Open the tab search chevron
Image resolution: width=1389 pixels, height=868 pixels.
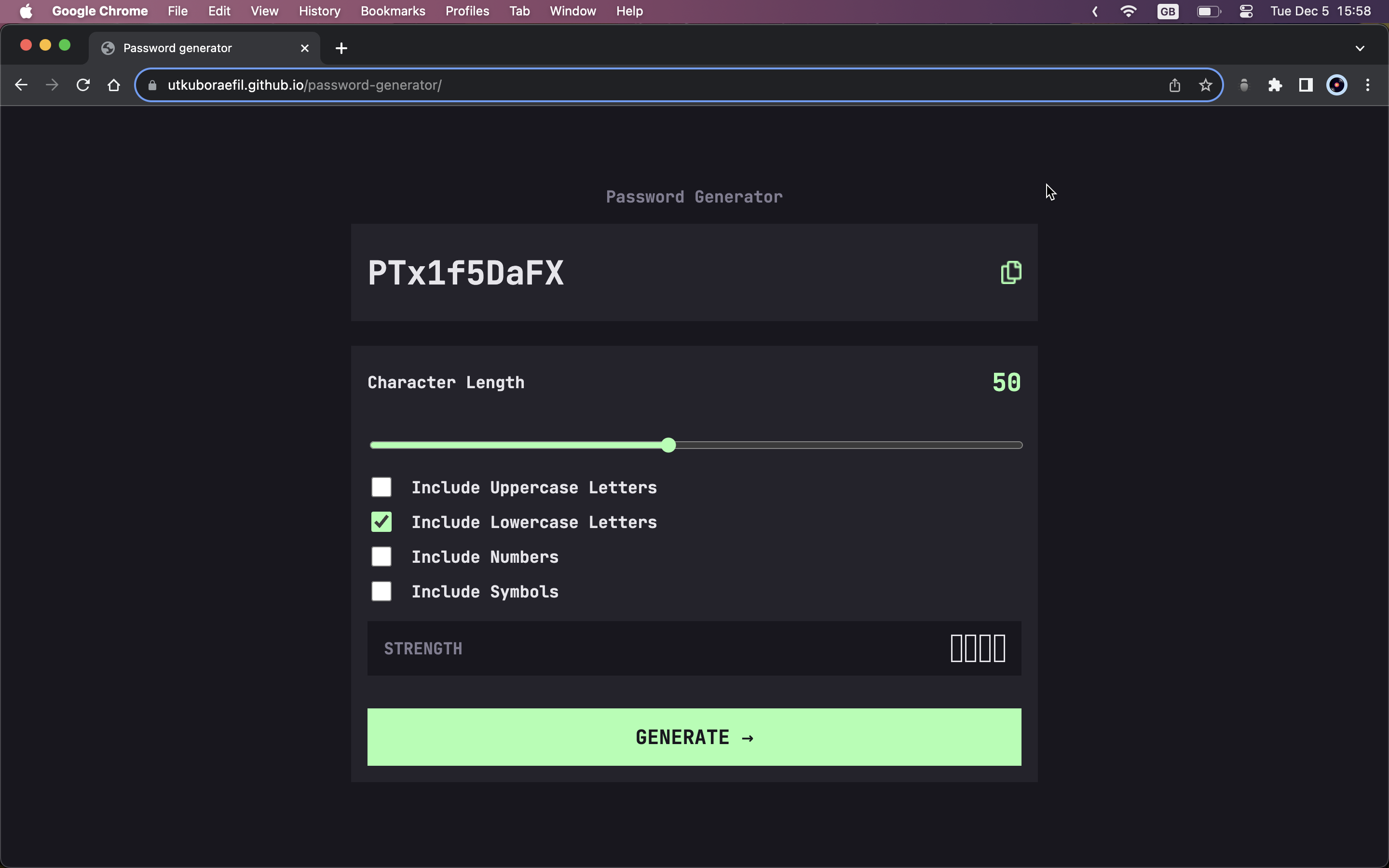pos(1359,48)
